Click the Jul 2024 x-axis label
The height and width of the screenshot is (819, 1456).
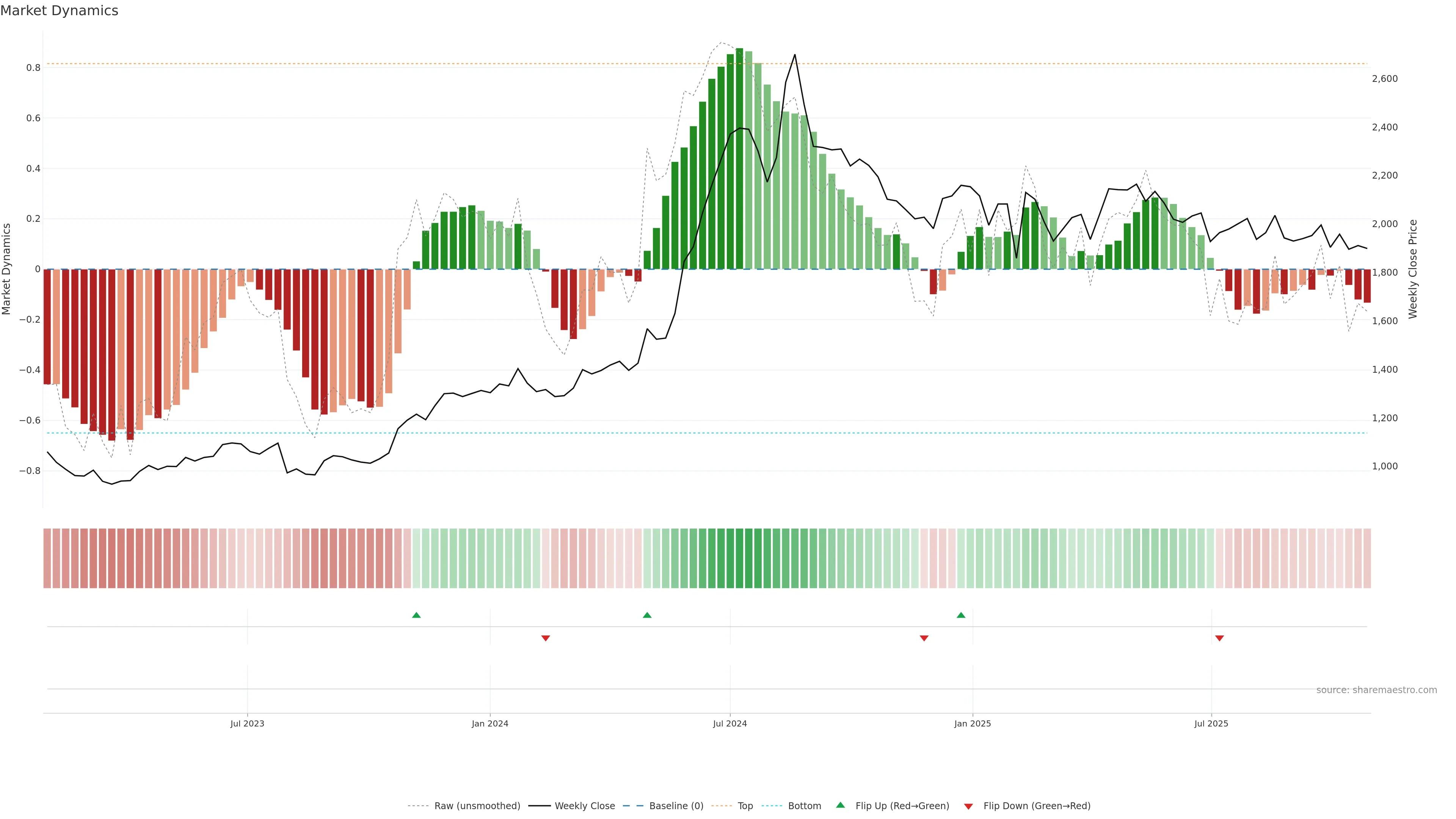pos(730,723)
